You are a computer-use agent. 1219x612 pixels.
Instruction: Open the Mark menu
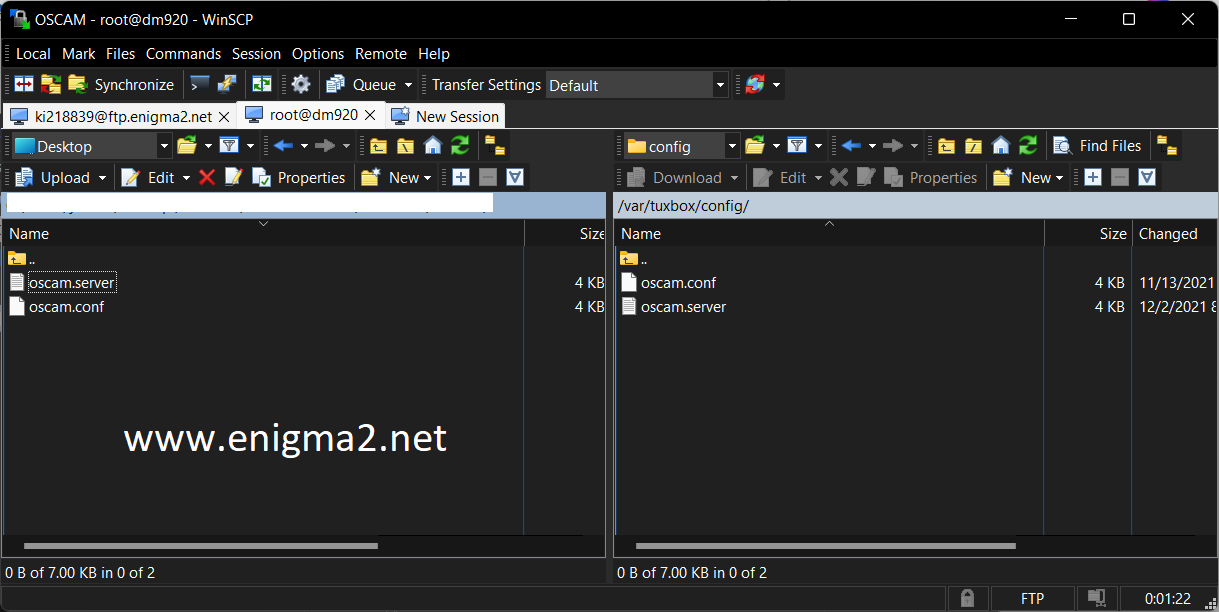pyautogui.click(x=79, y=54)
